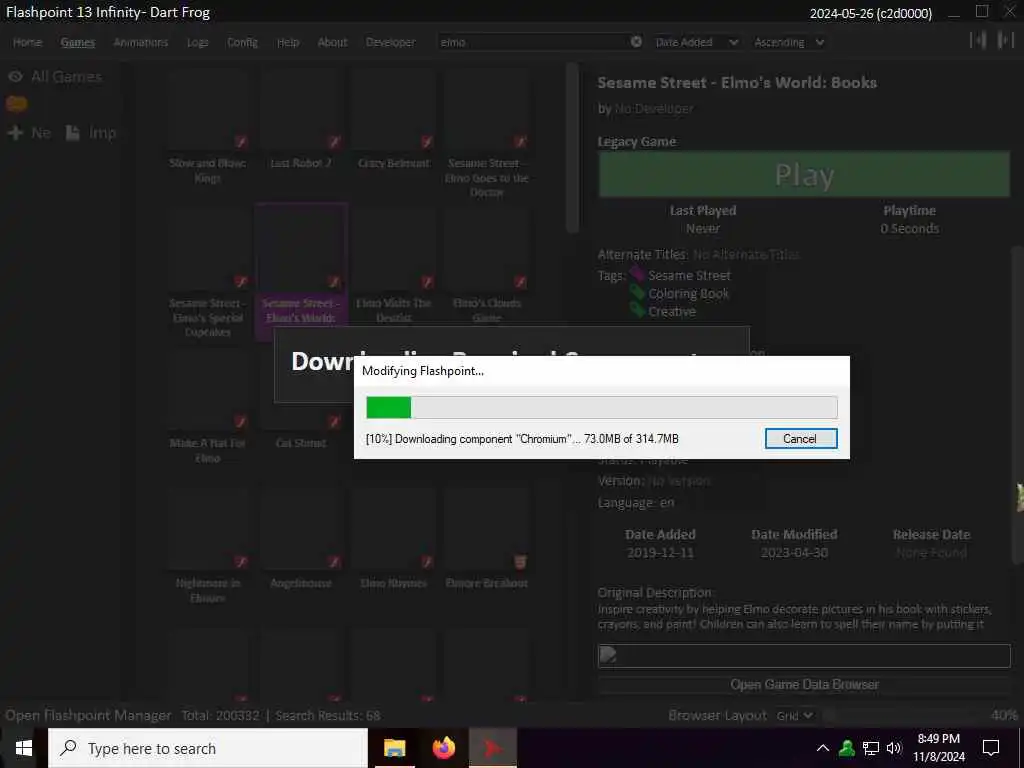1024x768 pixels.
Task: Open the Config tab
Action: pyautogui.click(x=242, y=42)
